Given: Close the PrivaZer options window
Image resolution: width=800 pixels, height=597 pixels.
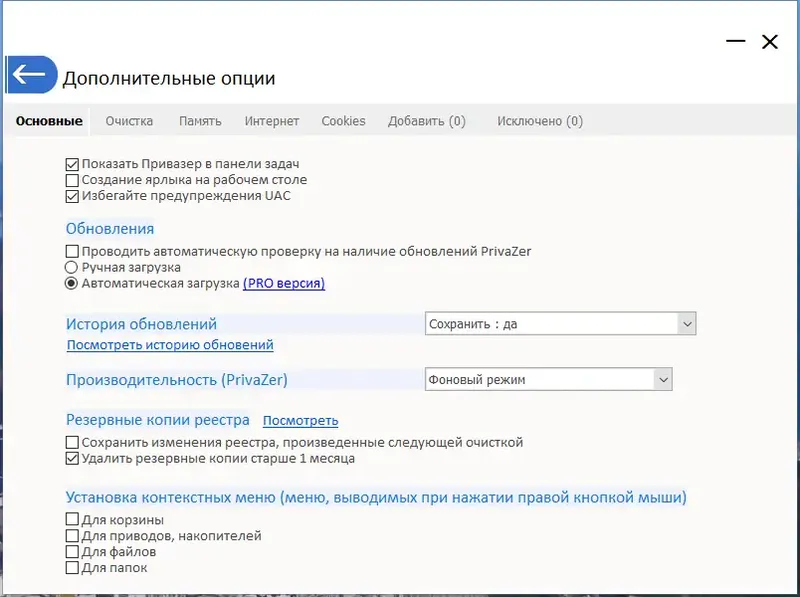Looking at the screenshot, I should point(769,41).
